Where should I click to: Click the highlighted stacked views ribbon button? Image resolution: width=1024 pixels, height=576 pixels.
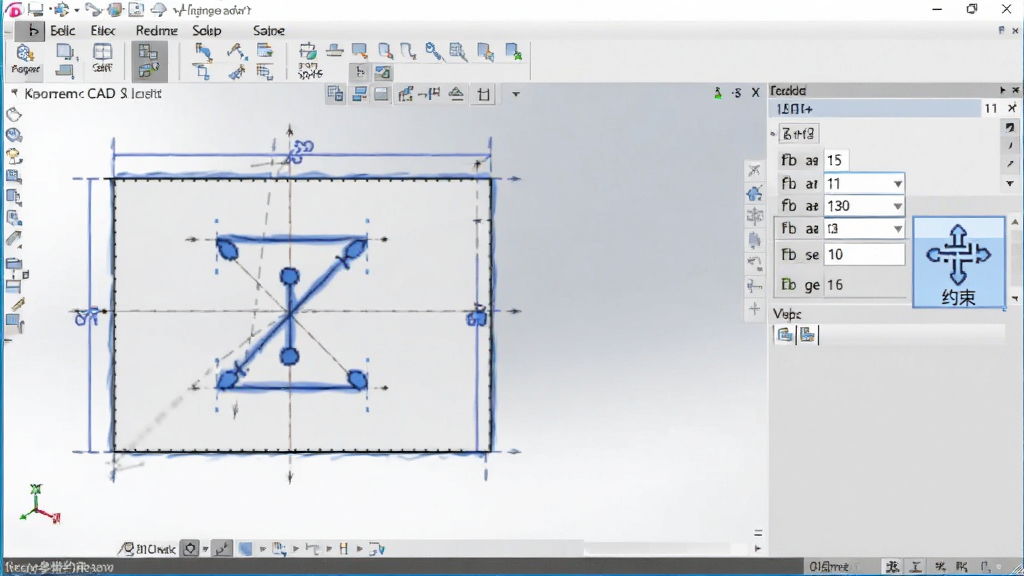(149, 61)
